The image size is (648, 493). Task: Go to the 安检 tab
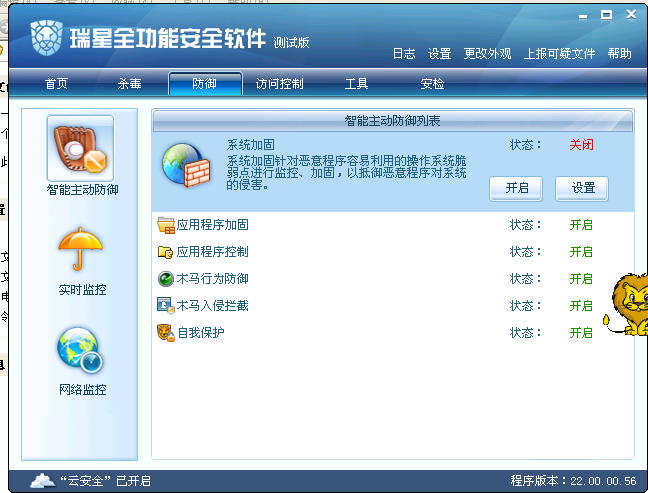click(432, 84)
